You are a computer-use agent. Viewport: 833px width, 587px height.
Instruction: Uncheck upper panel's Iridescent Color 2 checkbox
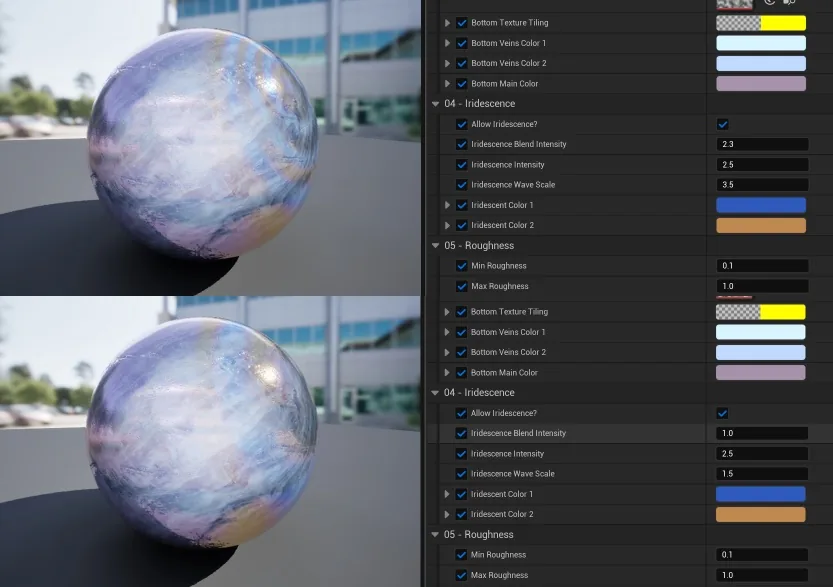coord(462,225)
